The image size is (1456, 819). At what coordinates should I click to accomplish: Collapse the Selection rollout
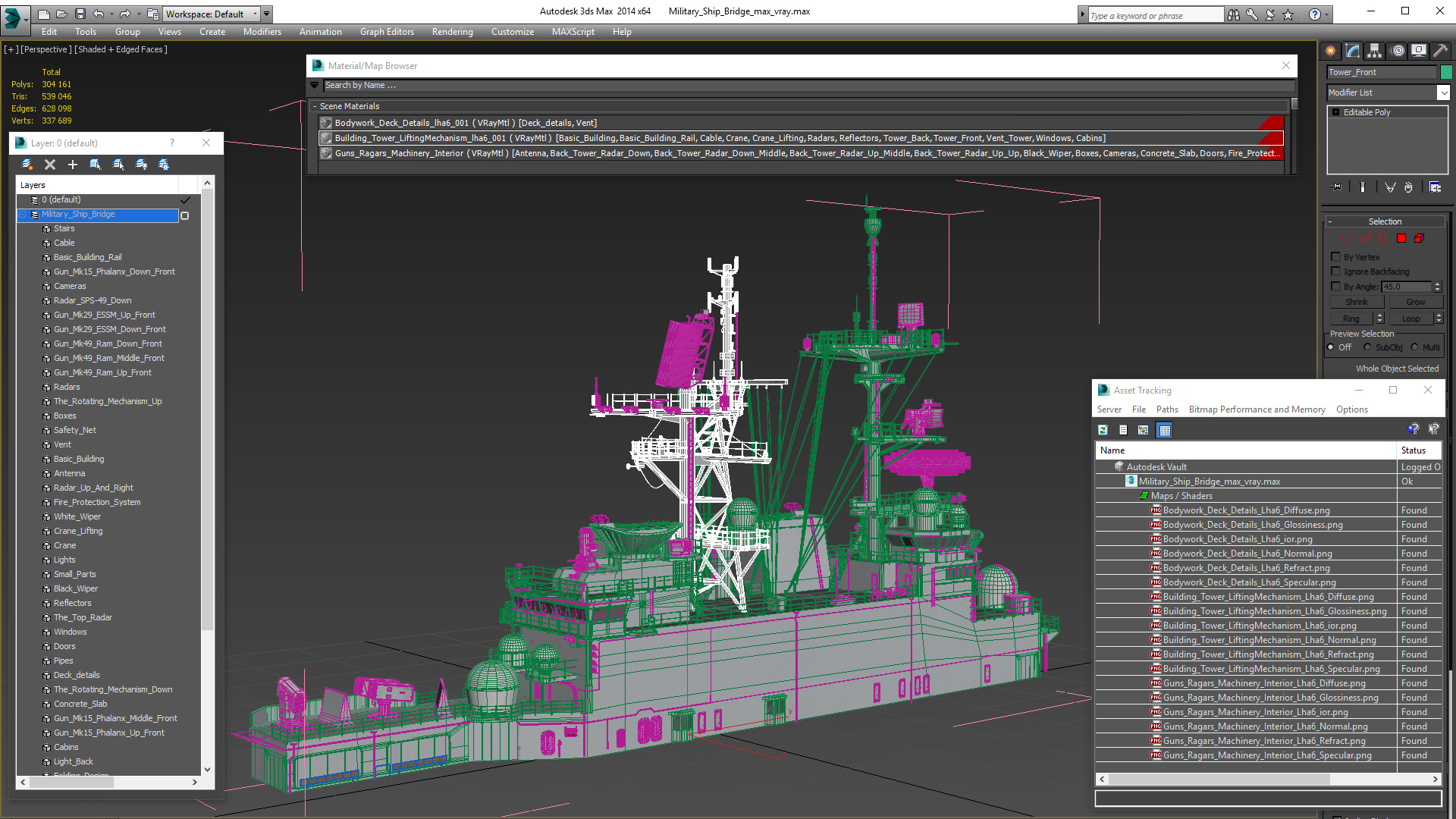point(1330,221)
